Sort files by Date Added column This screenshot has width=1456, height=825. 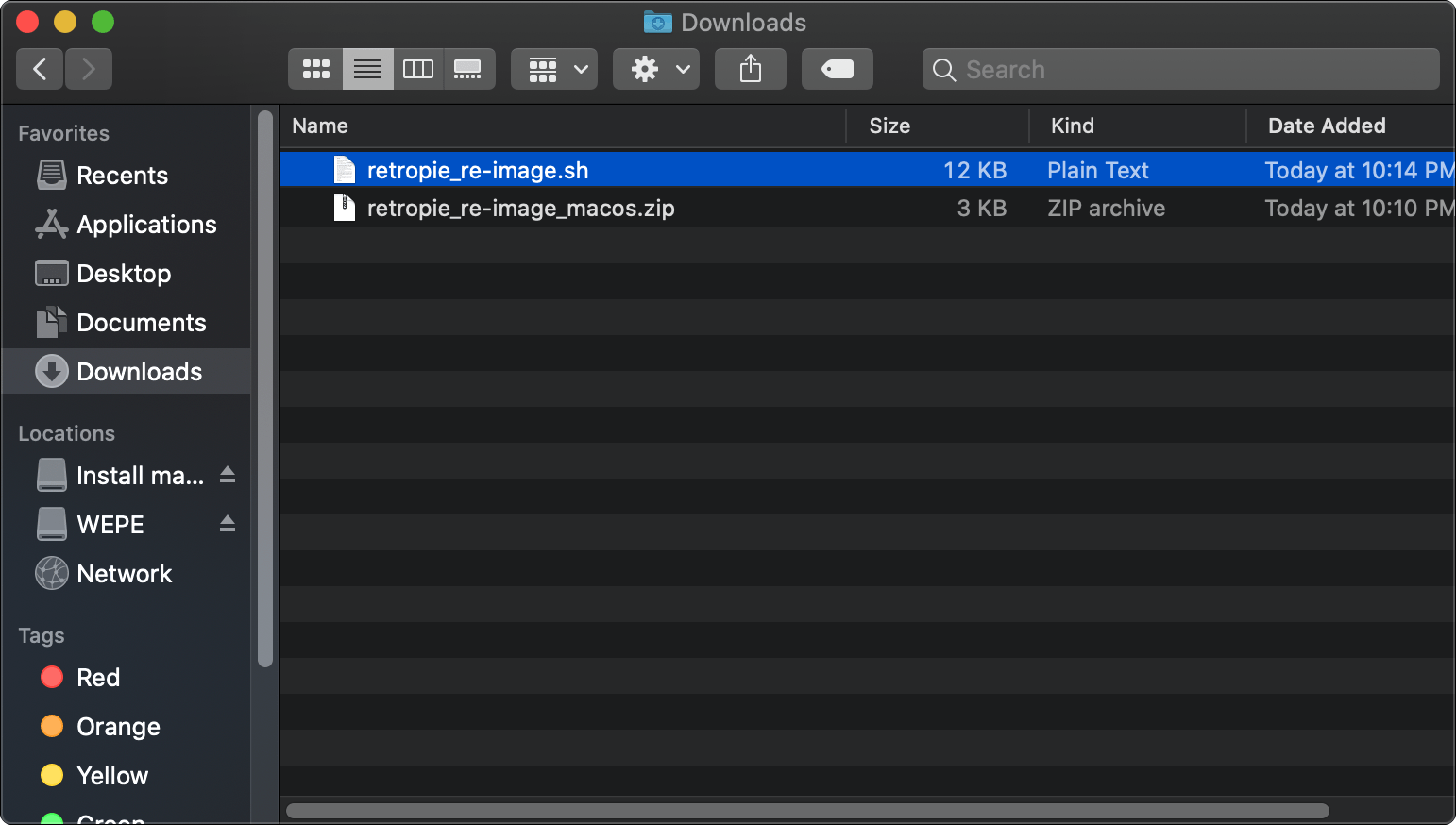coord(1326,126)
